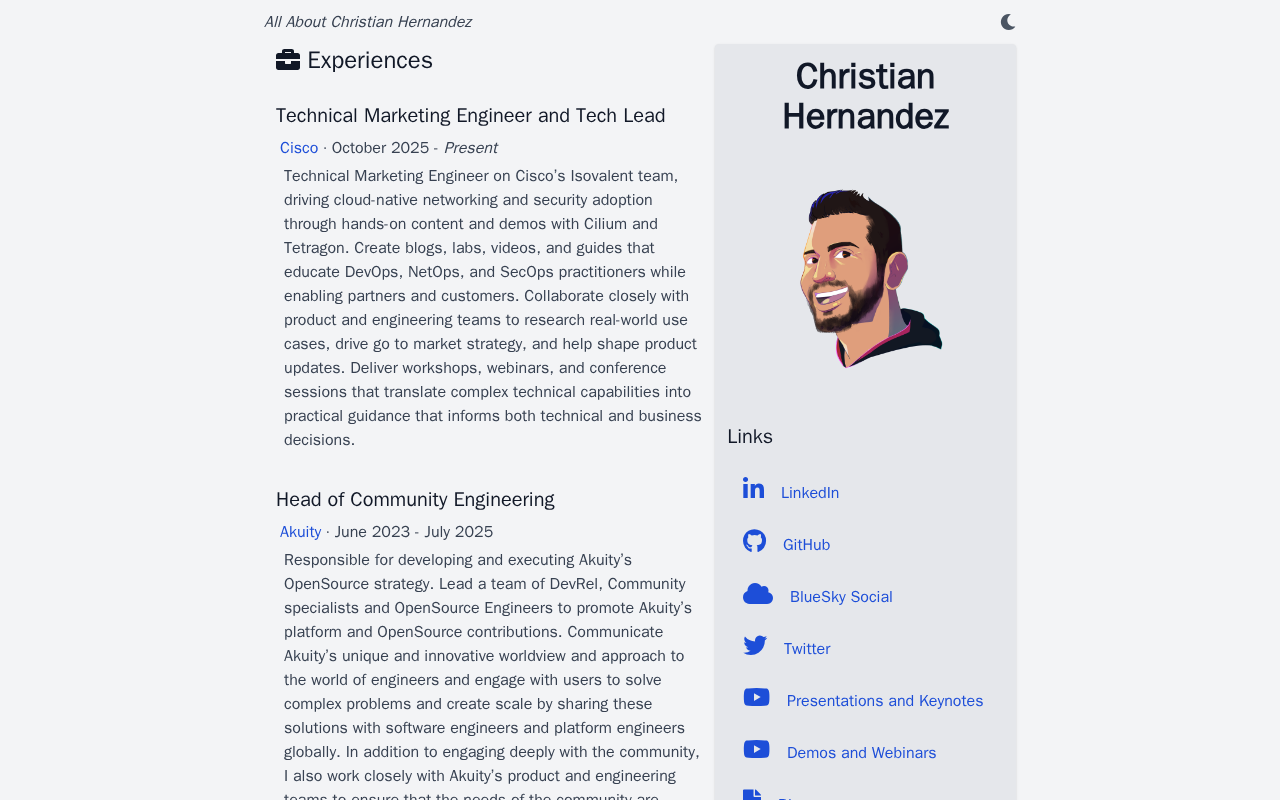
Task: Open the GitHub text link
Action: [806, 545]
